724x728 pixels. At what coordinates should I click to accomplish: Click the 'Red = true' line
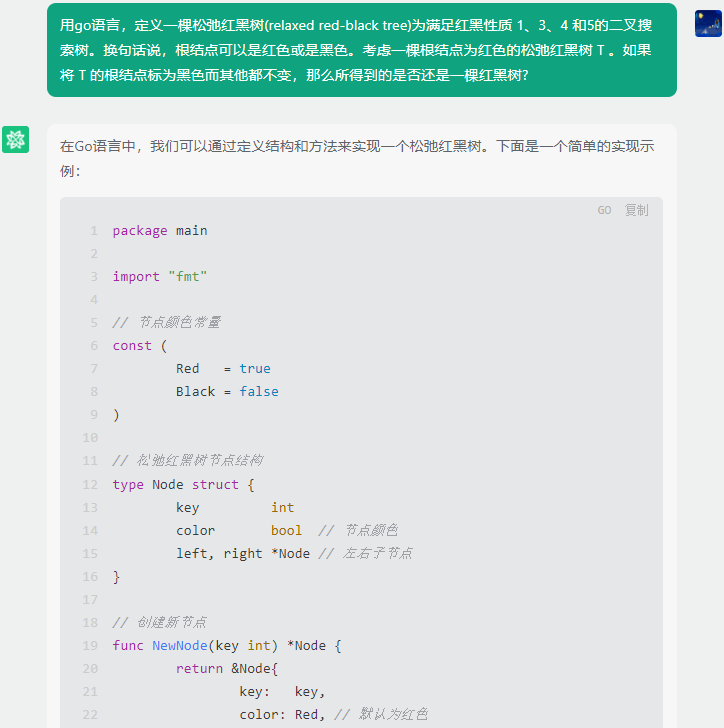pyautogui.click(x=223, y=369)
